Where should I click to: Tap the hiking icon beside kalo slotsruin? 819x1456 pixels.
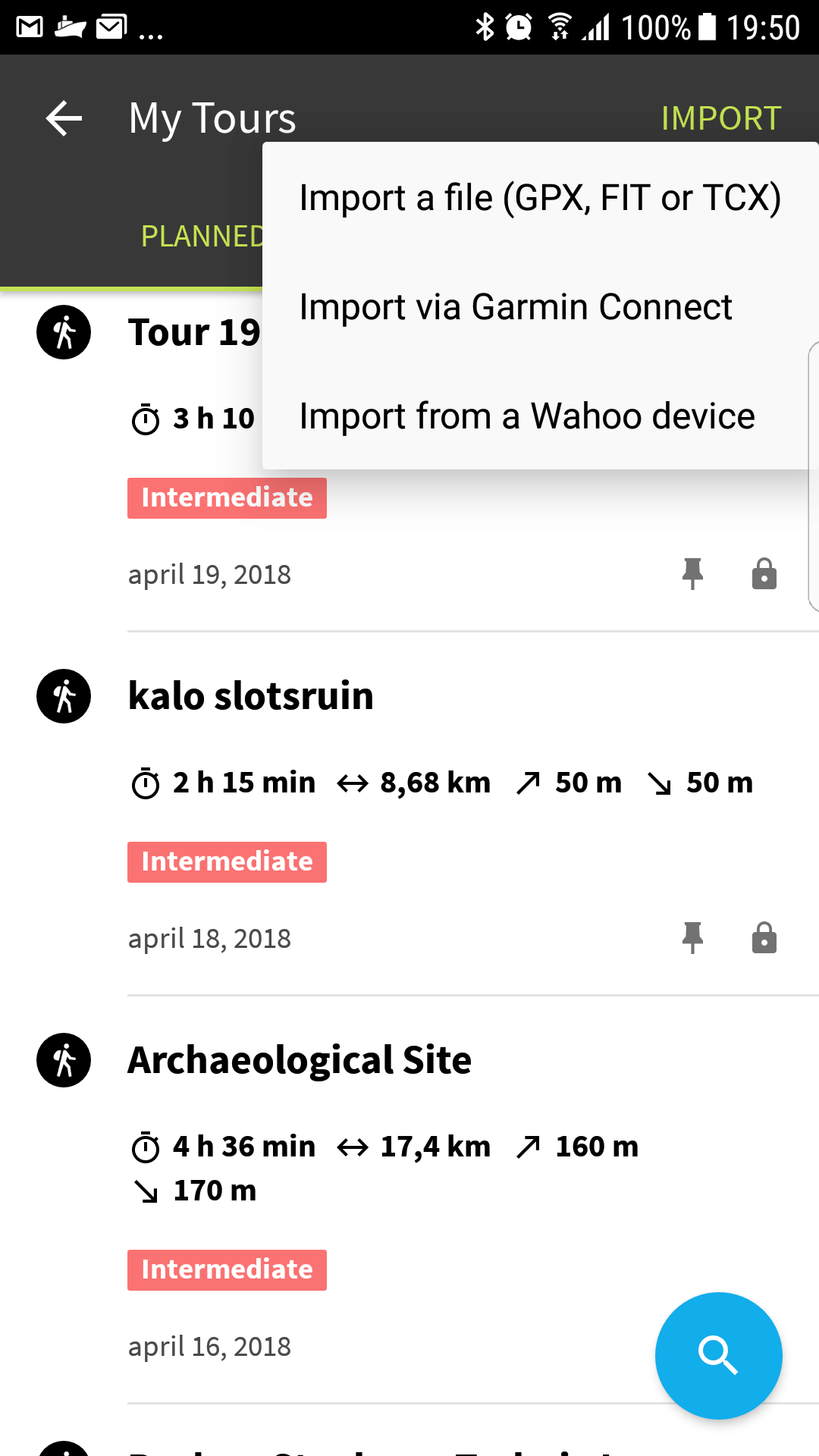(64, 696)
